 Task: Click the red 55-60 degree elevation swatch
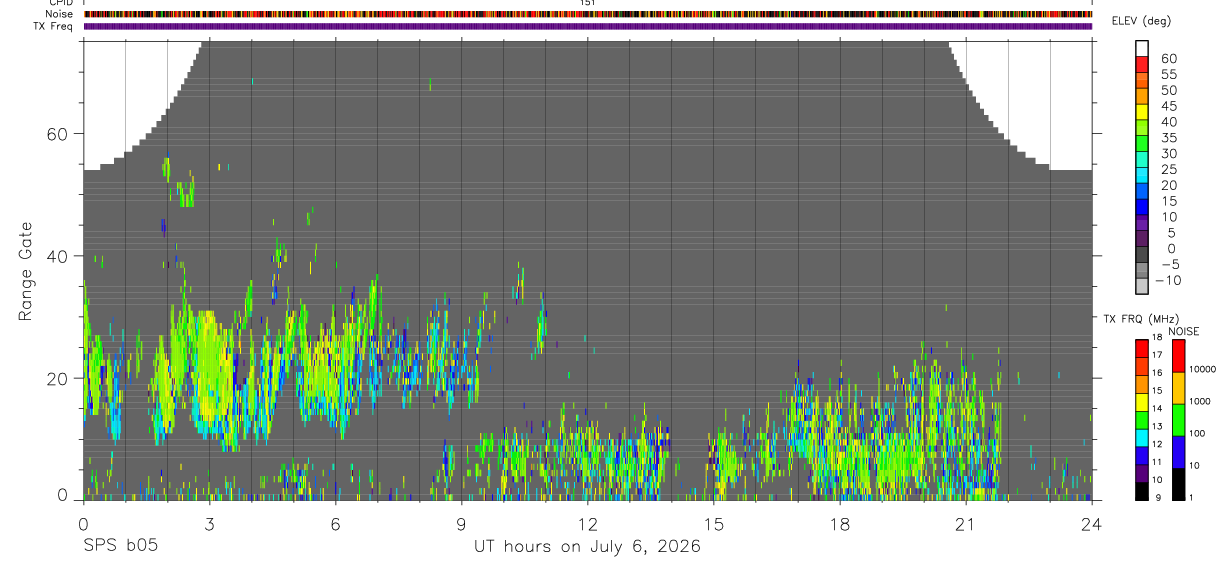[1142, 65]
